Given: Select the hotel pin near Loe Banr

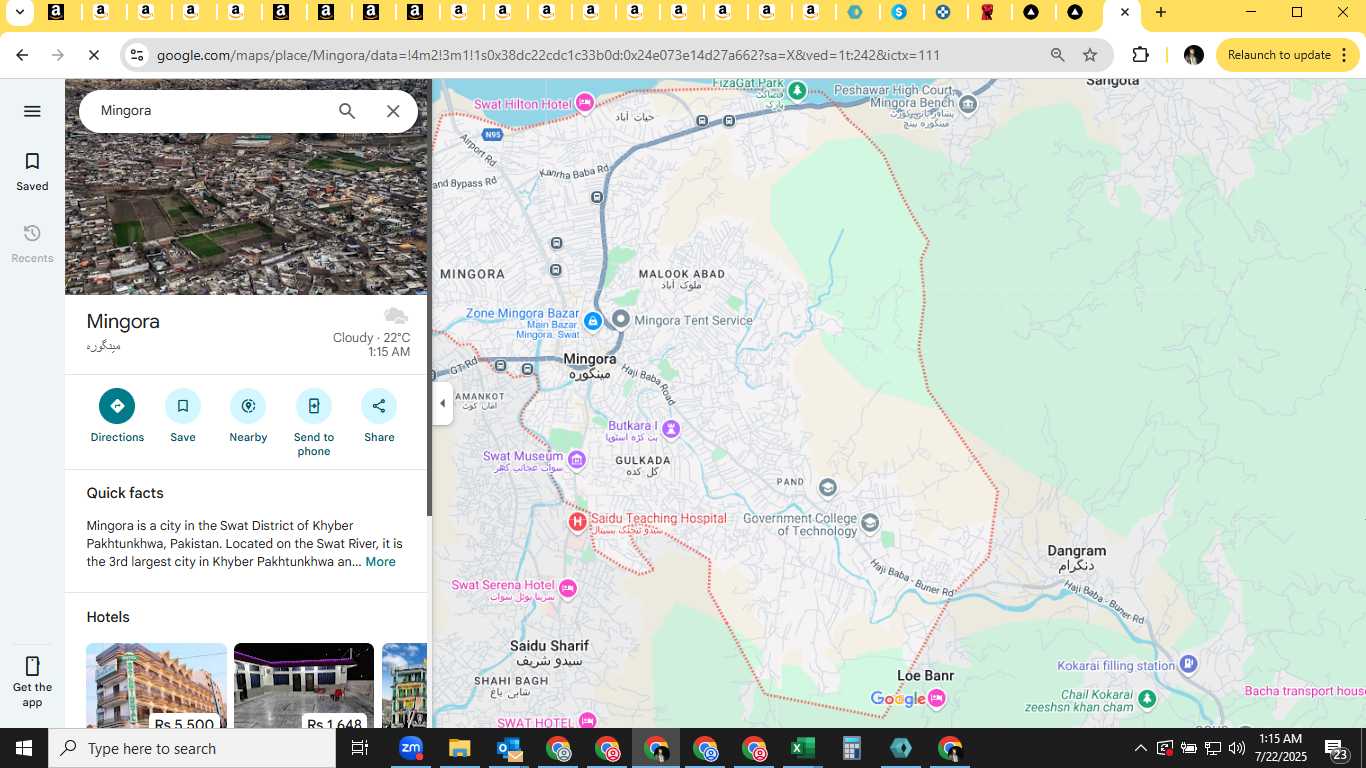Looking at the screenshot, I should 937,699.
